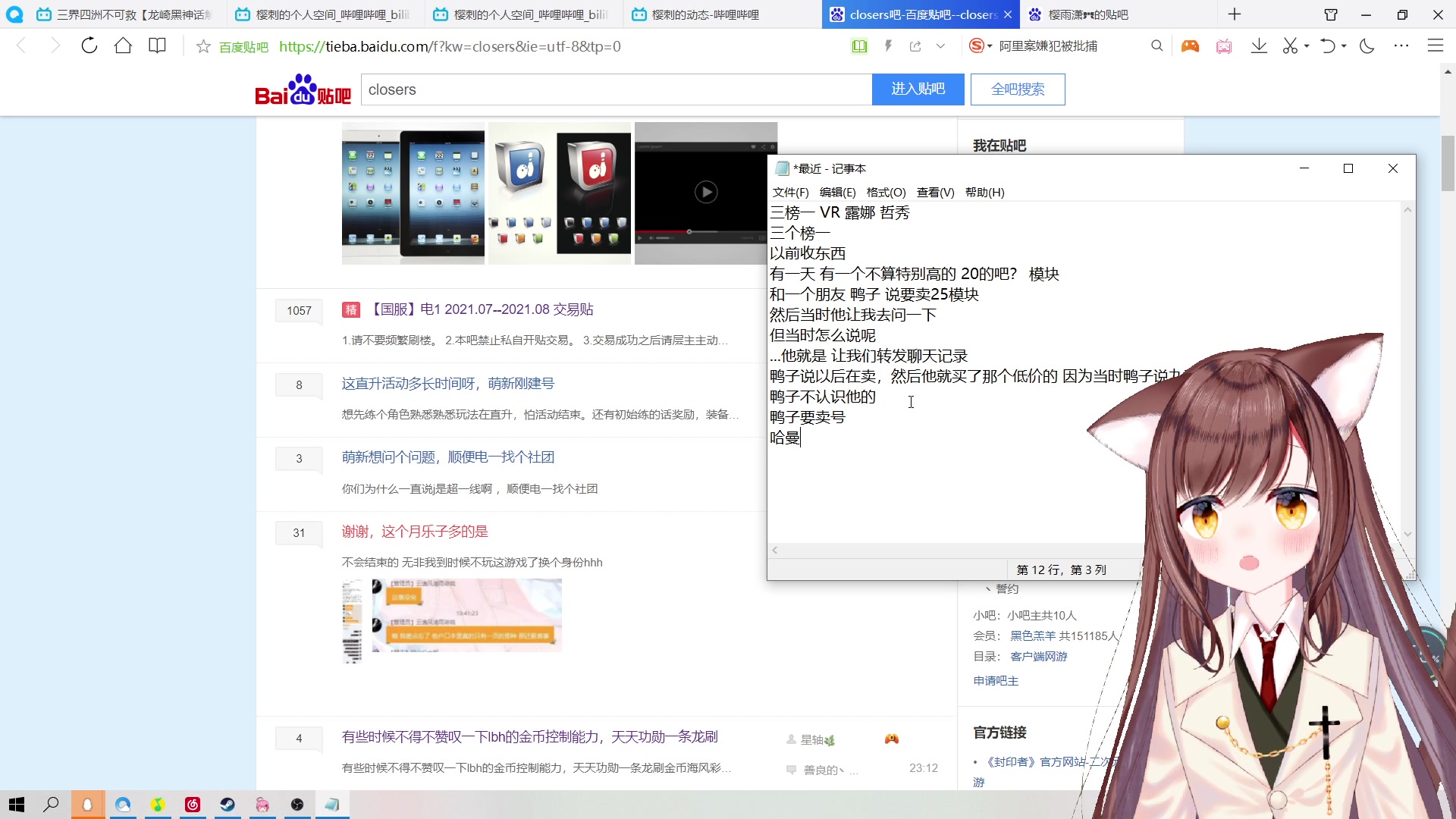The width and height of the screenshot is (1456, 819).
Task: Click the magnifier search icon in toolbar
Action: pos(1156,46)
